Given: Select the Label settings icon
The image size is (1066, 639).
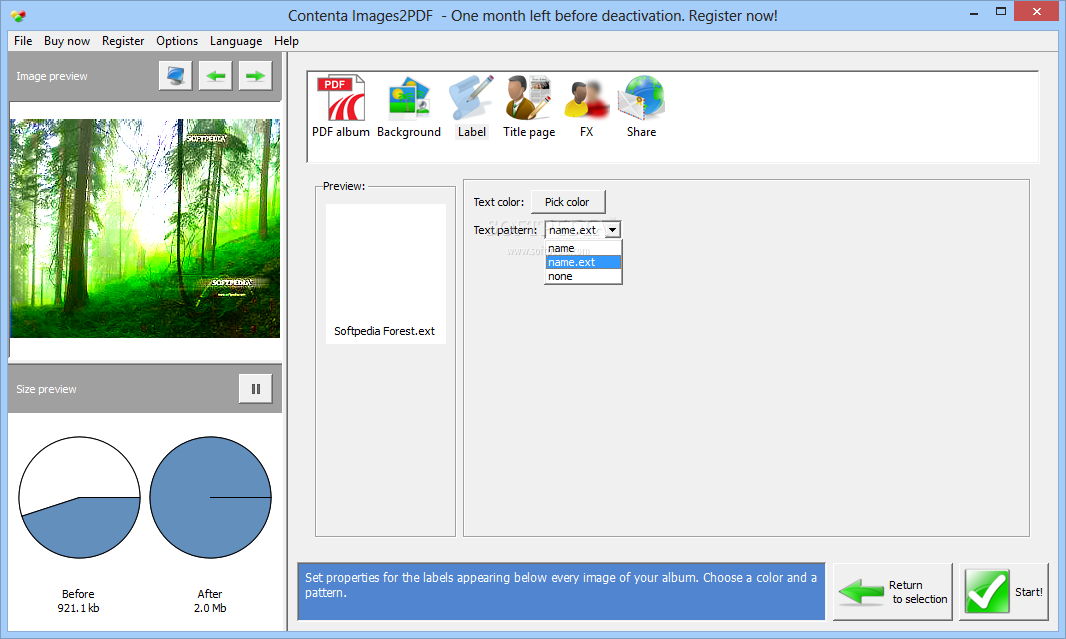Looking at the screenshot, I should coord(471,107).
